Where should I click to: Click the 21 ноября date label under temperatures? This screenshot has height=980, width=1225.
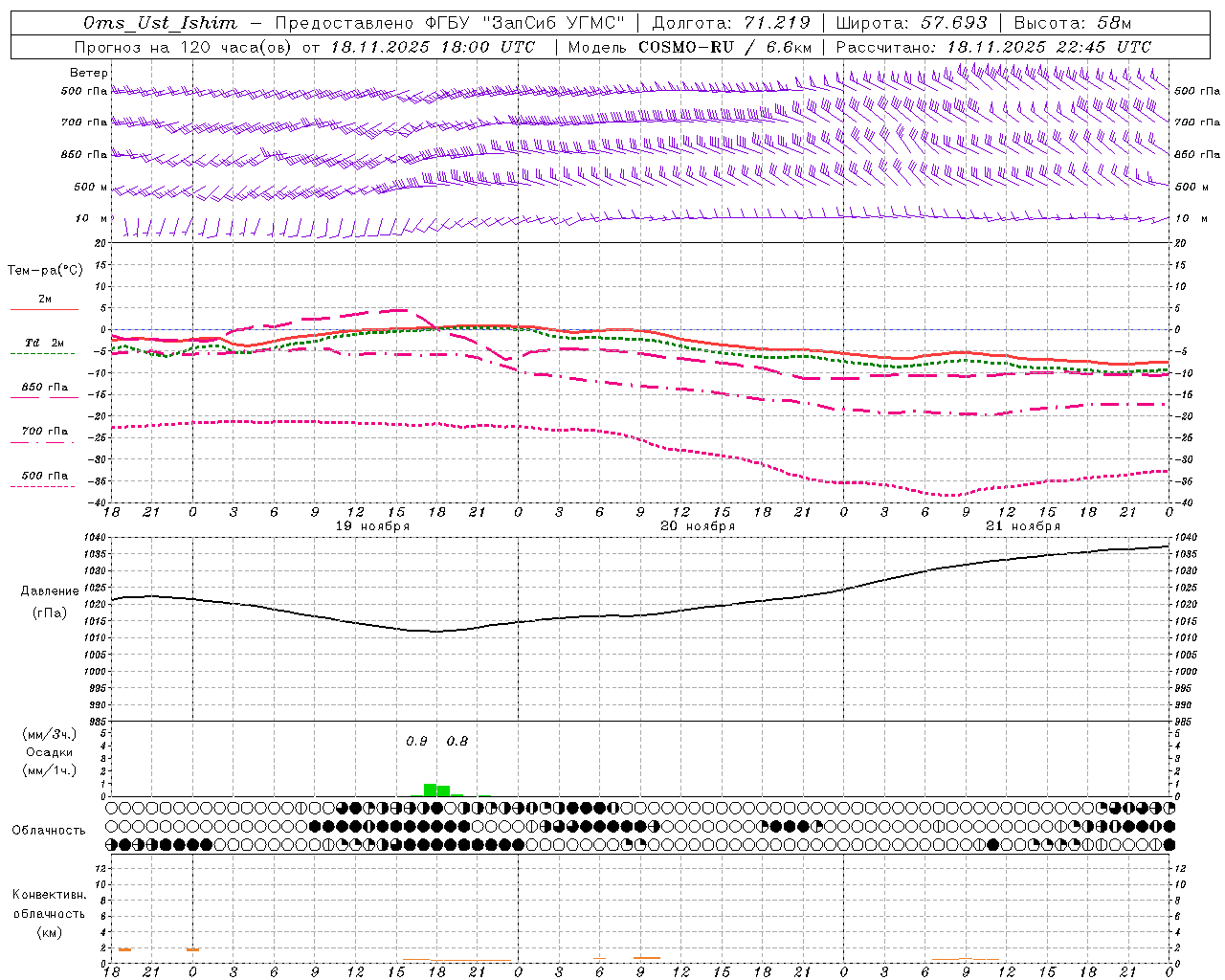(x=1023, y=526)
